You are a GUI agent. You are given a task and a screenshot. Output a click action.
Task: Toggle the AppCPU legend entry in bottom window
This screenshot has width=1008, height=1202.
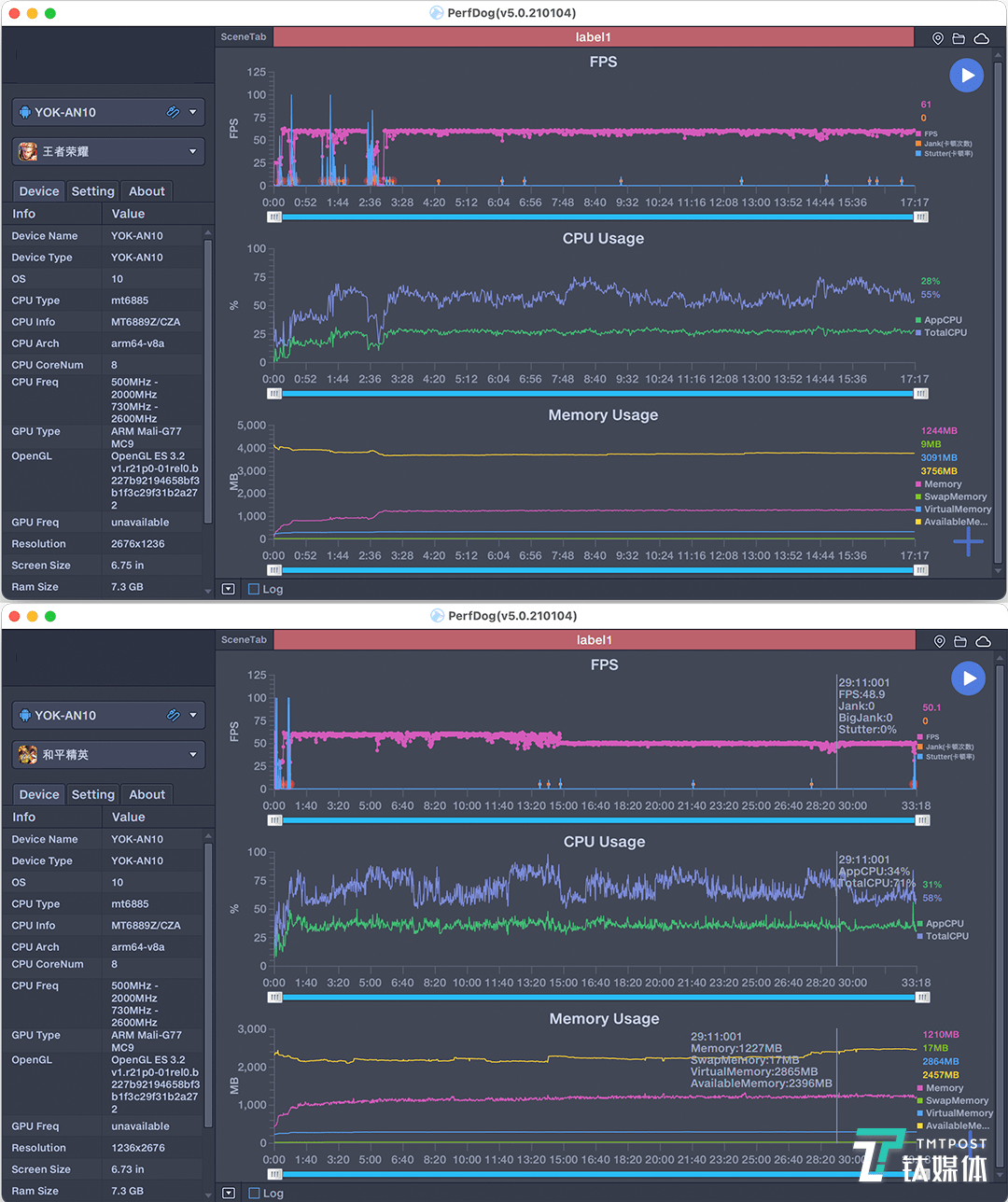[x=941, y=924]
